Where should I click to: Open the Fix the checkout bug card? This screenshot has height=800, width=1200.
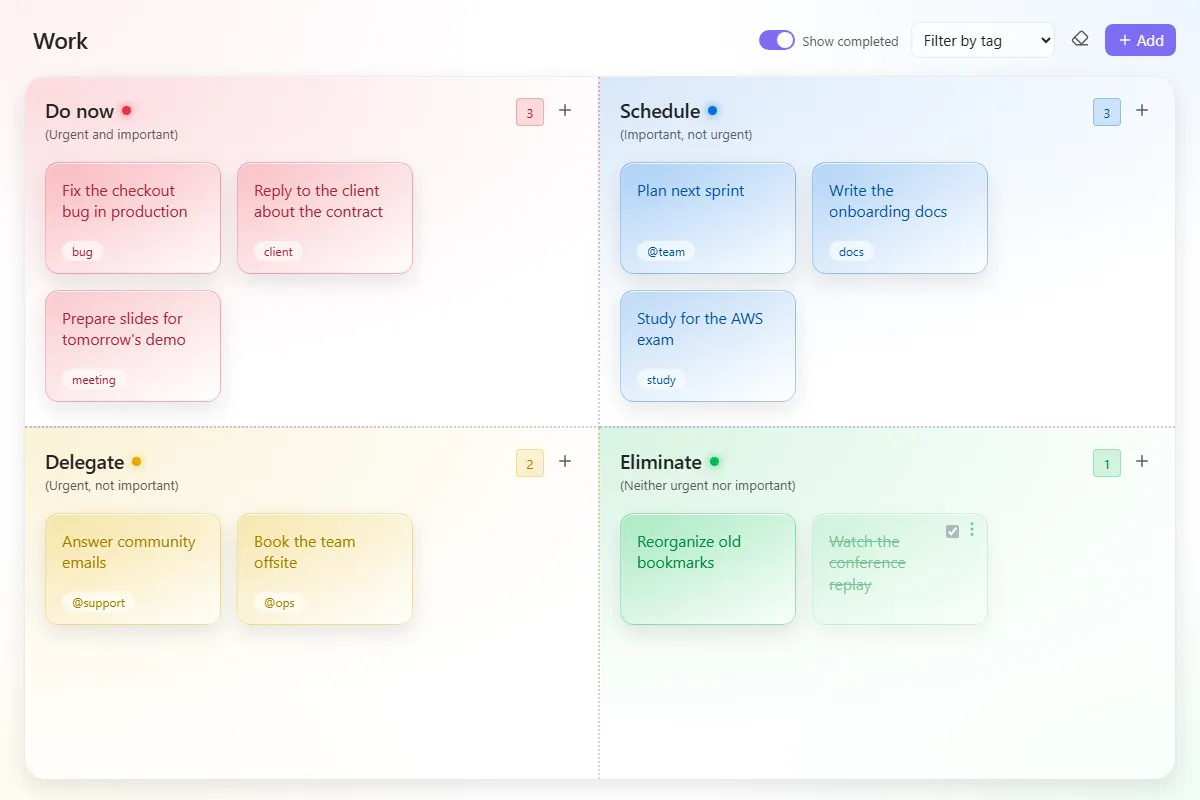[x=133, y=218]
